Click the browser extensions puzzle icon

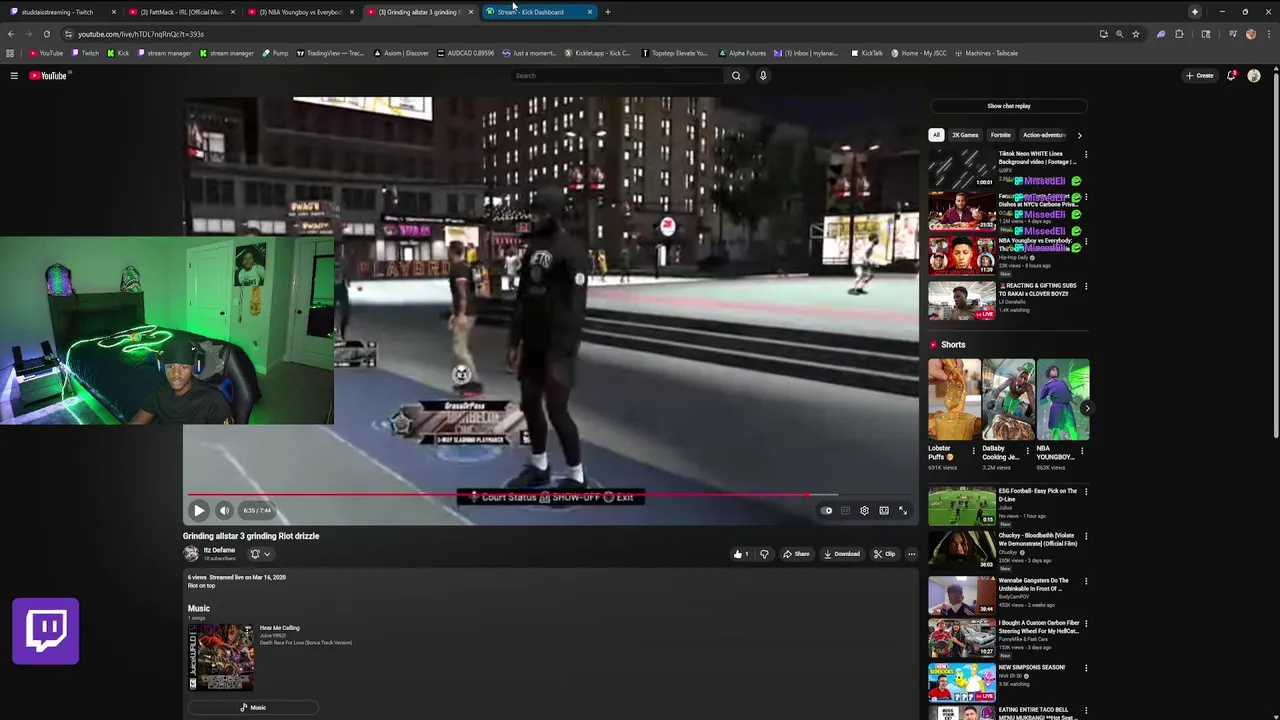[1179, 34]
